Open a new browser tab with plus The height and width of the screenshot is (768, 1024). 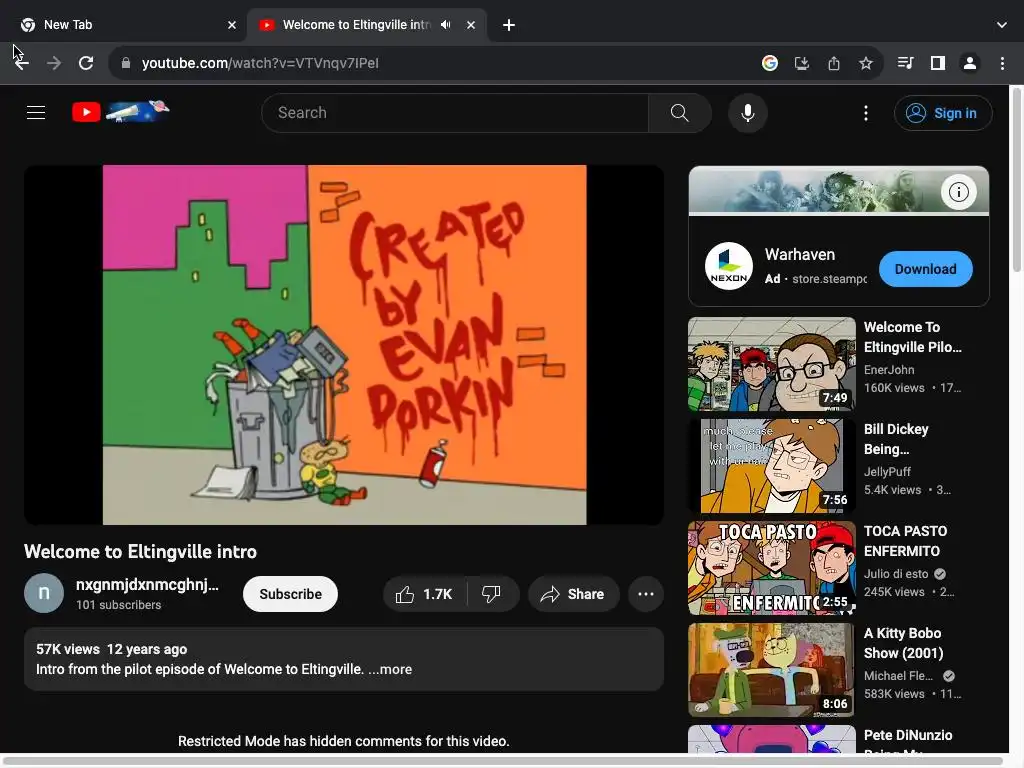pyautogui.click(x=509, y=25)
